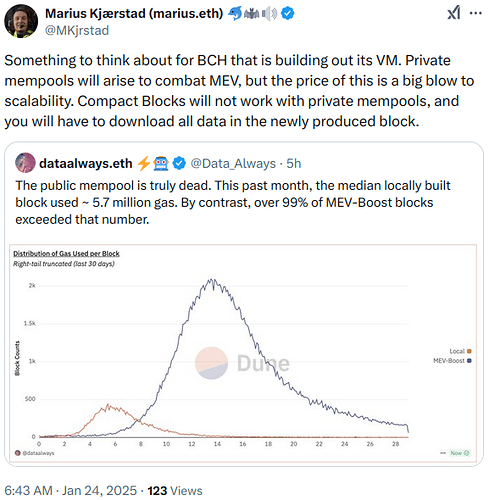This screenshot has height=500, width=488.
Task: Click Marius's blue verified badge
Action: 287,14
